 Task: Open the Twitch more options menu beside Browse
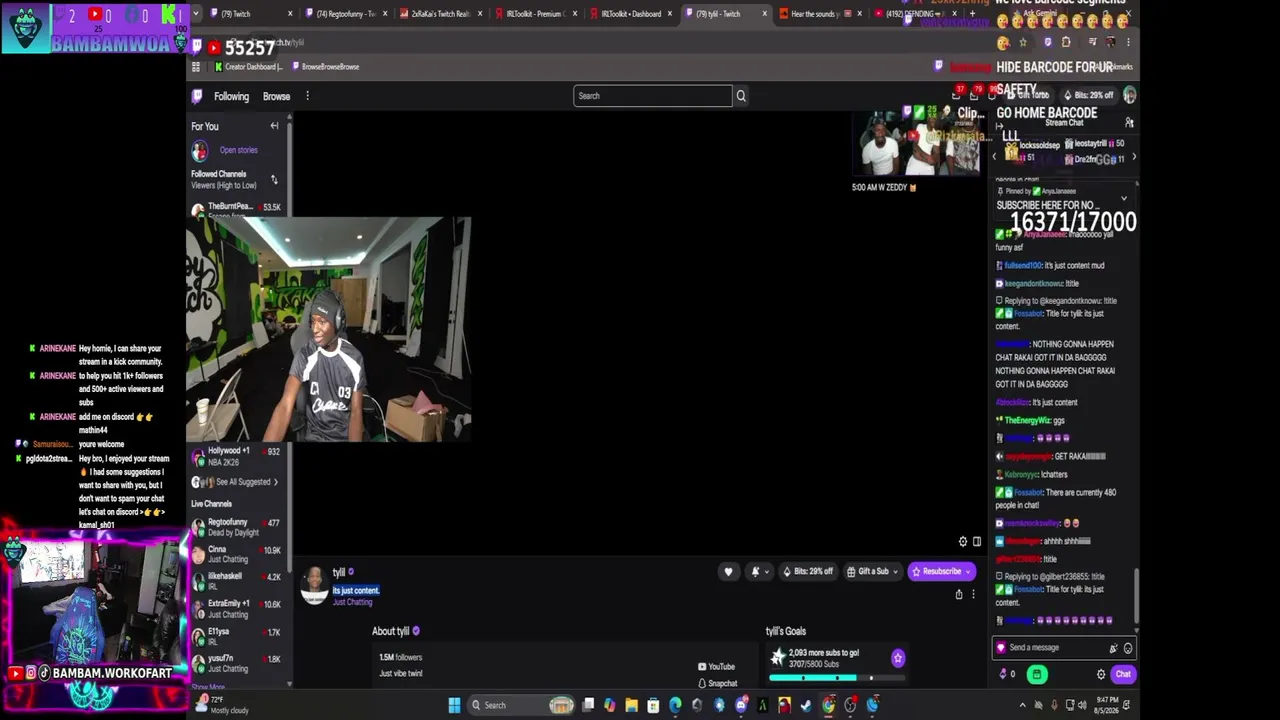click(307, 96)
